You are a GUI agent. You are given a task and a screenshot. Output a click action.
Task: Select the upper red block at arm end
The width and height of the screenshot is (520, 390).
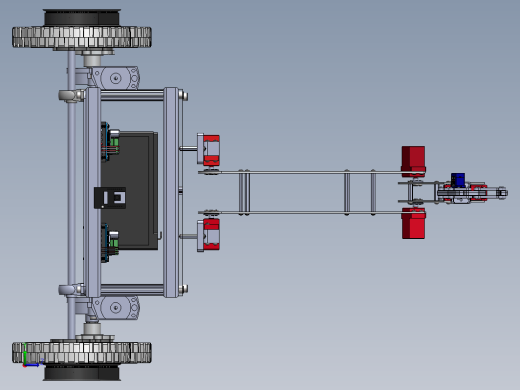413,161
